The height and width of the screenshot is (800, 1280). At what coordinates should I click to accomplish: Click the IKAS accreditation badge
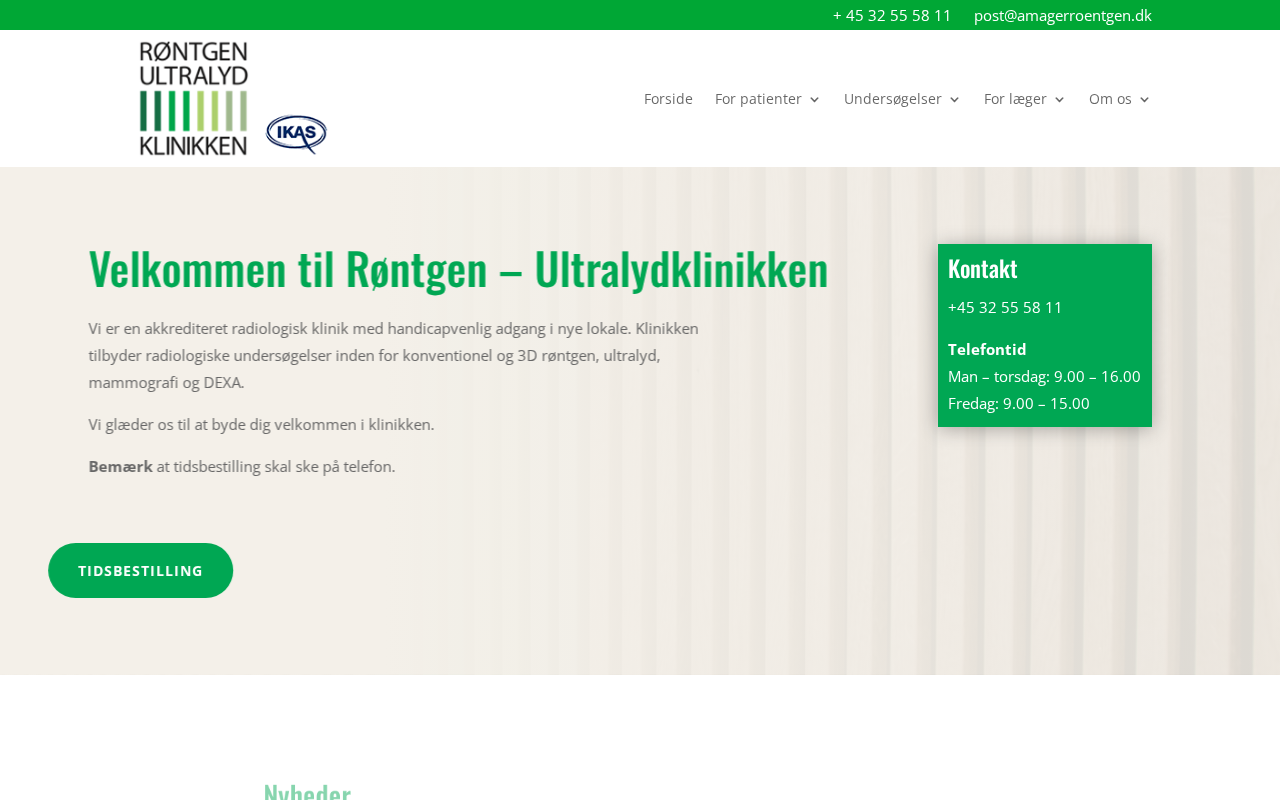[x=296, y=134]
